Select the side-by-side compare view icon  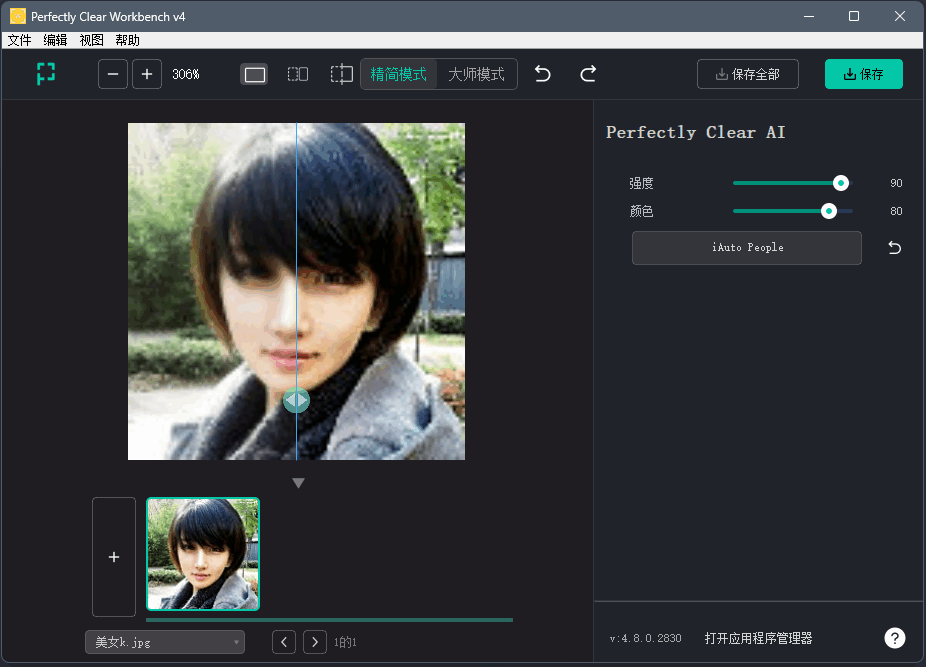pos(297,74)
